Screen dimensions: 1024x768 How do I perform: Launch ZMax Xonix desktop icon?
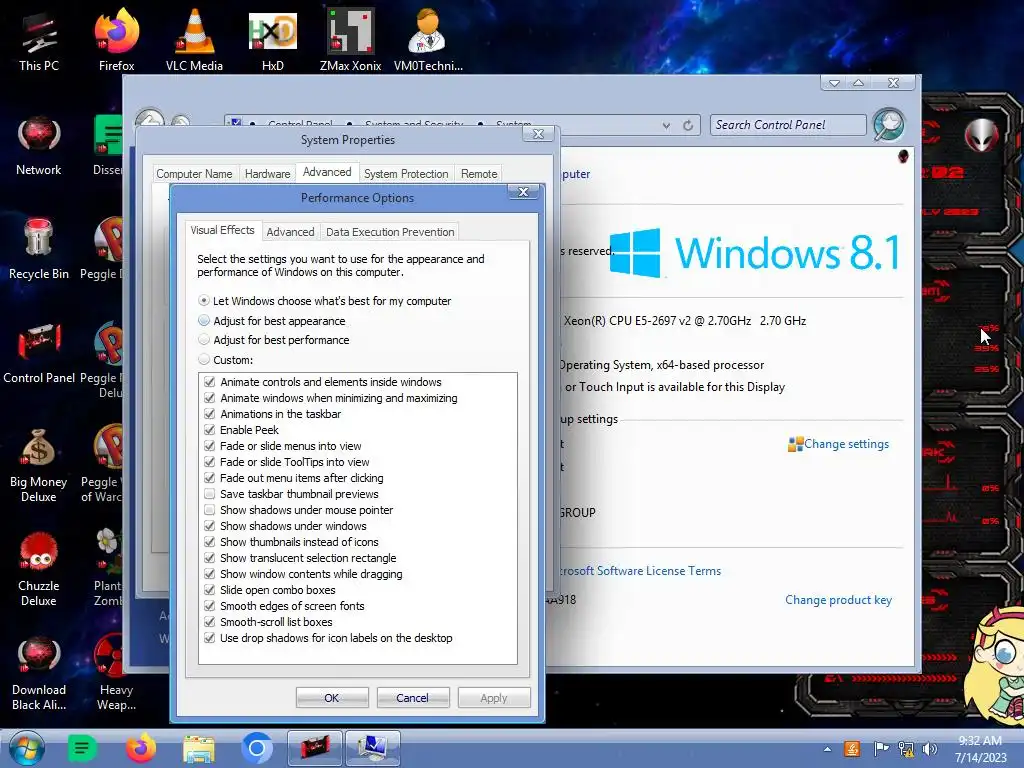click(350, 42)
